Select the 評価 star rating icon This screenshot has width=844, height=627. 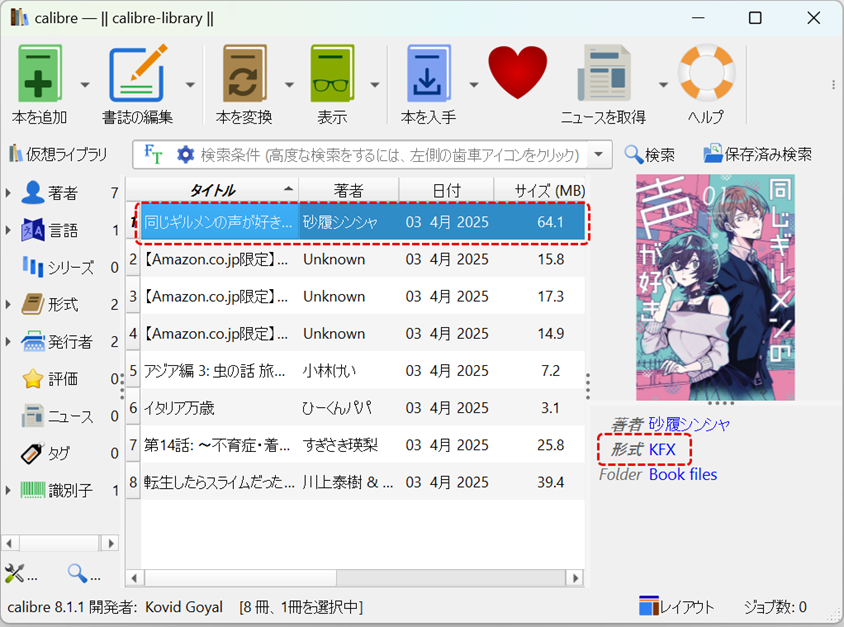click(x=32, y=379)
